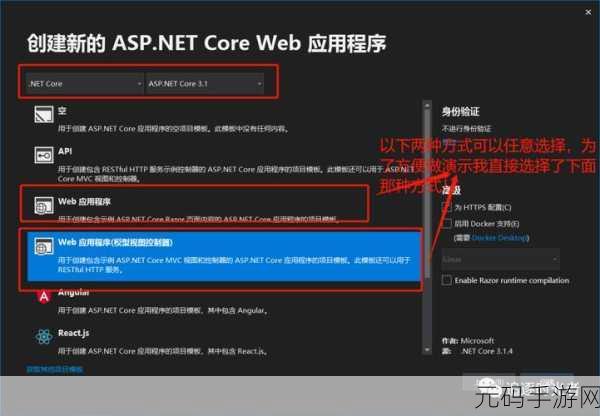
Task: Click the '.NET Core 3.1.4' source text
Action: (x=487, y=351)
